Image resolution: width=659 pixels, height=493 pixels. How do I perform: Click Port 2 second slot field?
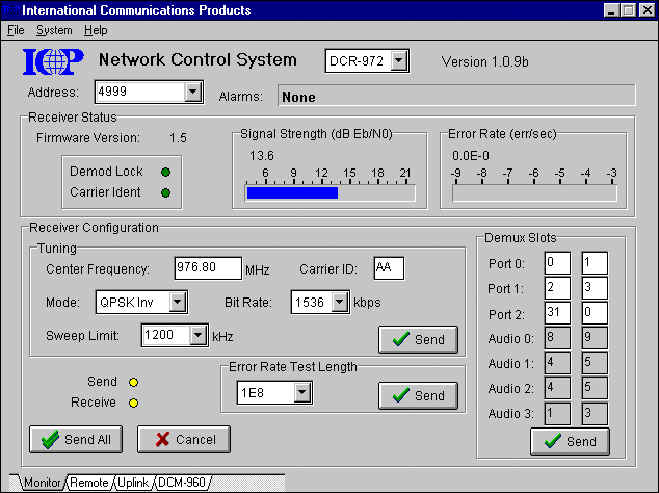[595, 313]
